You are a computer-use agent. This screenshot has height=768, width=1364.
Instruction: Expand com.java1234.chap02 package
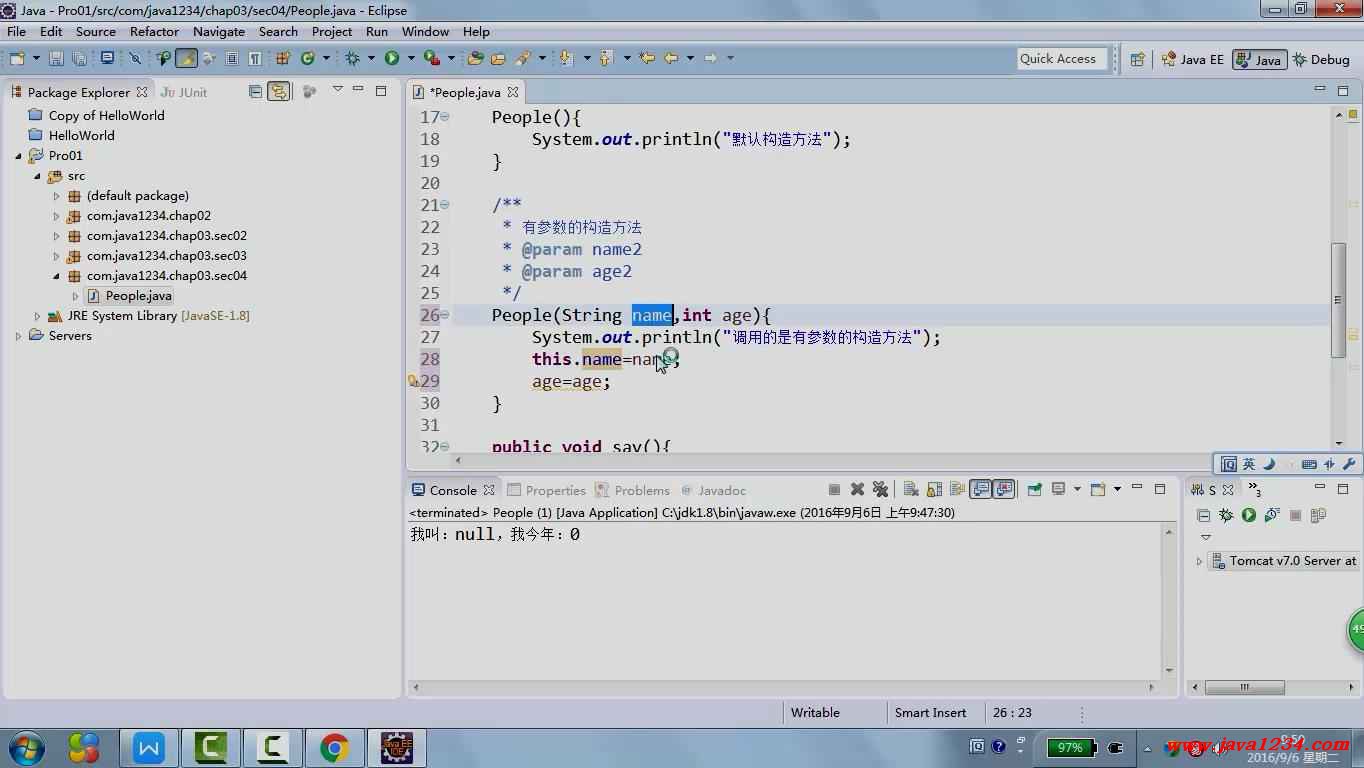57,216
